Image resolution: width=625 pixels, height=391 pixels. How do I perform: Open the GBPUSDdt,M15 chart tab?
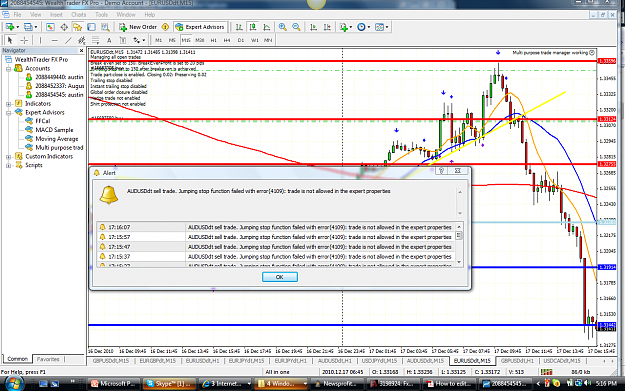coord(110,361)
